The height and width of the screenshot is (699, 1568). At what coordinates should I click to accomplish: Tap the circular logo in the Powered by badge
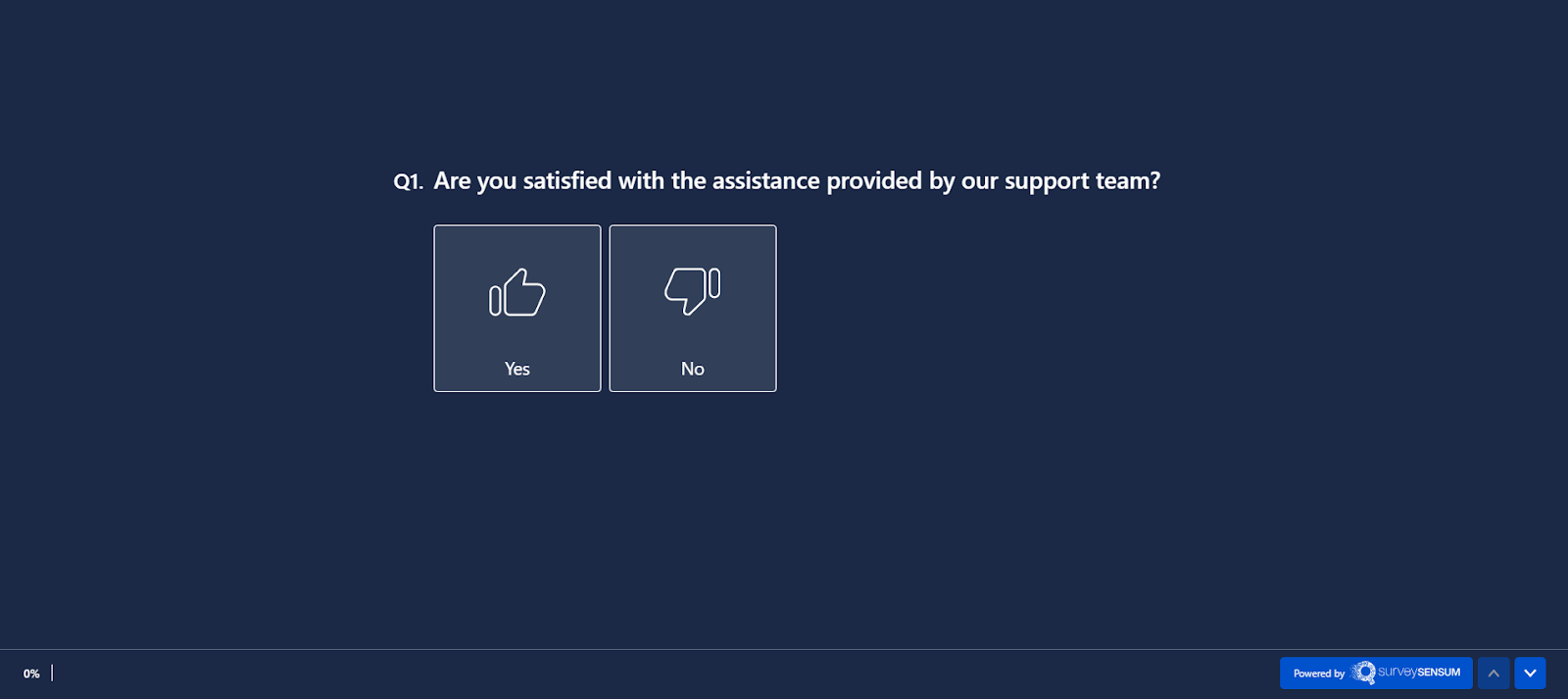(1363, 674)
